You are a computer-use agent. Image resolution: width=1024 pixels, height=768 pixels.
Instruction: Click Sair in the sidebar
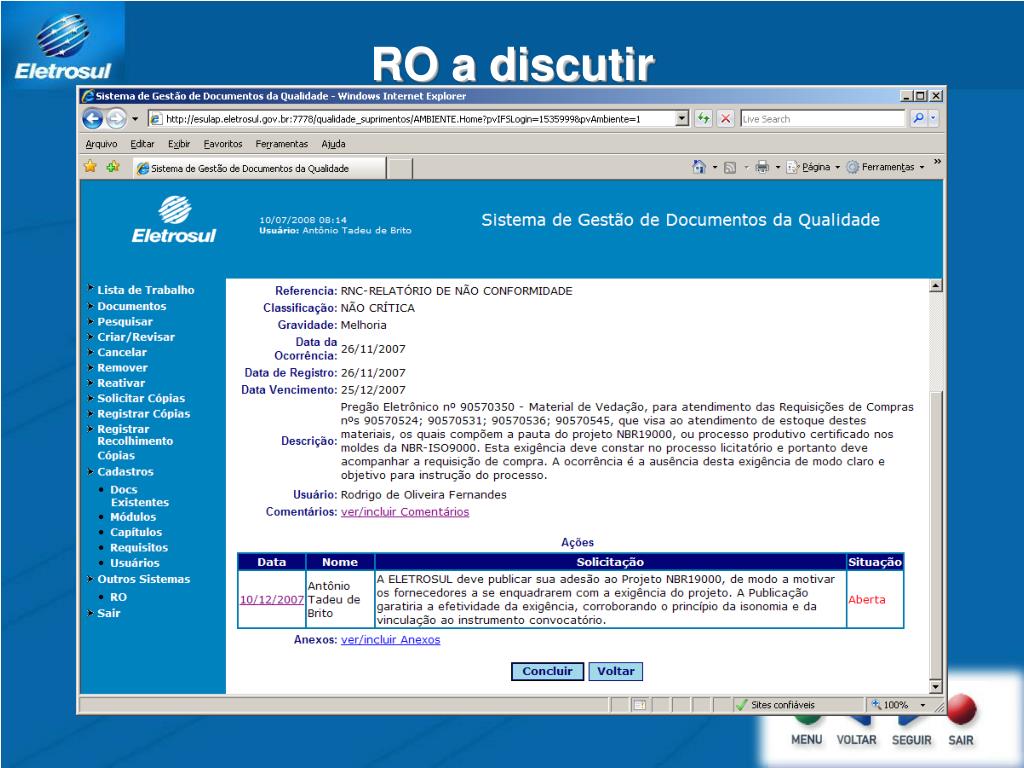(108, 613)
